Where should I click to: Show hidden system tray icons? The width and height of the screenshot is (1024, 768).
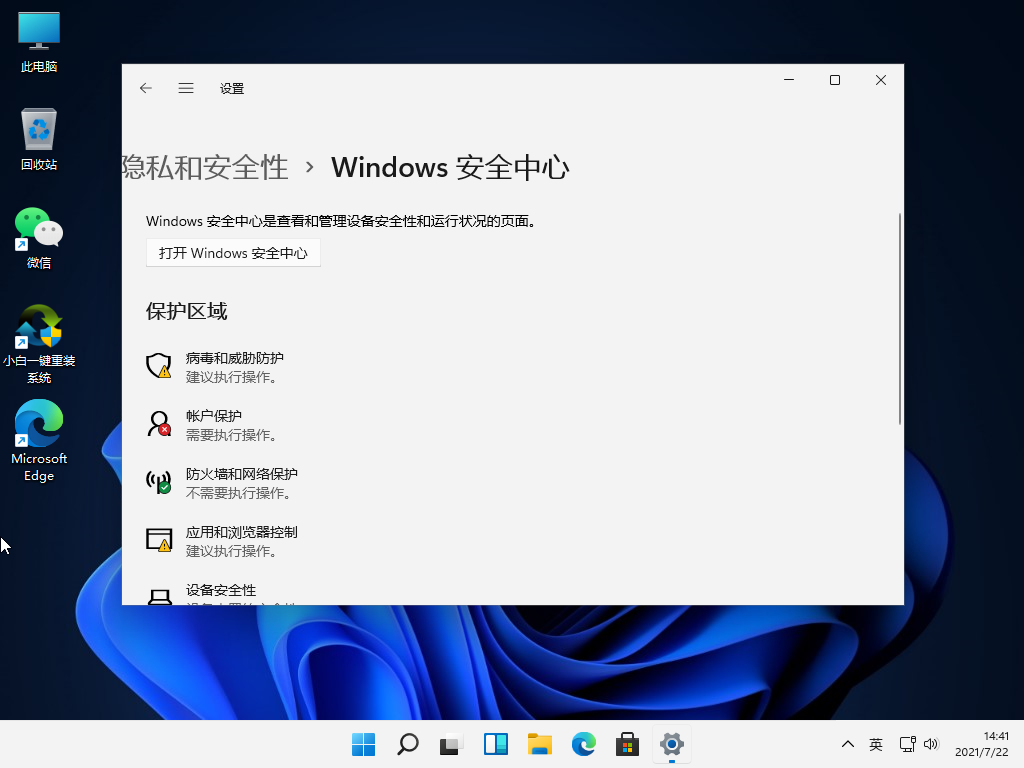pos(846,744)
